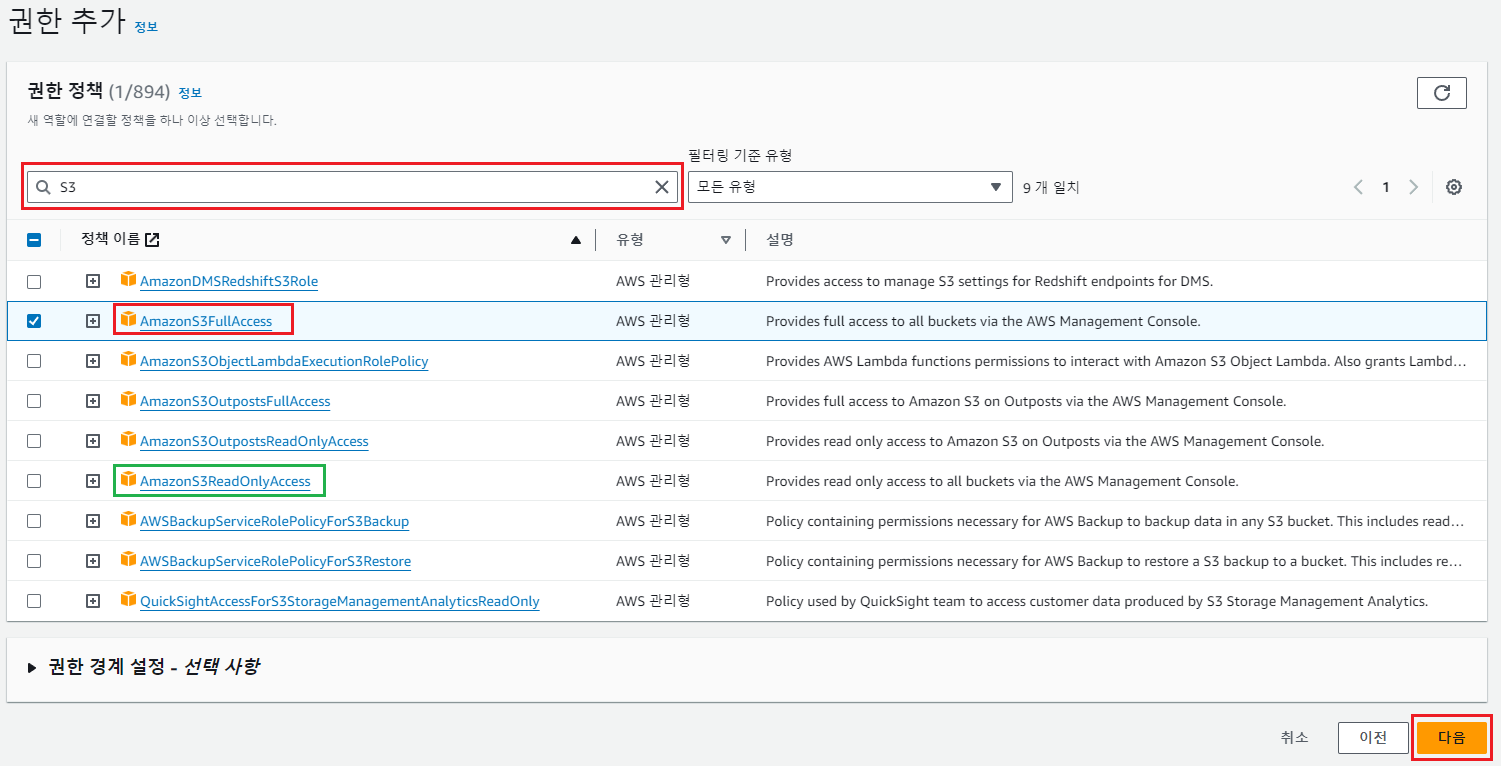Check the AWSBackupServiceRolePolicyForS3Backup checkbox
The height and width of the screenshot is (766, 1501).
click(34, 521)
